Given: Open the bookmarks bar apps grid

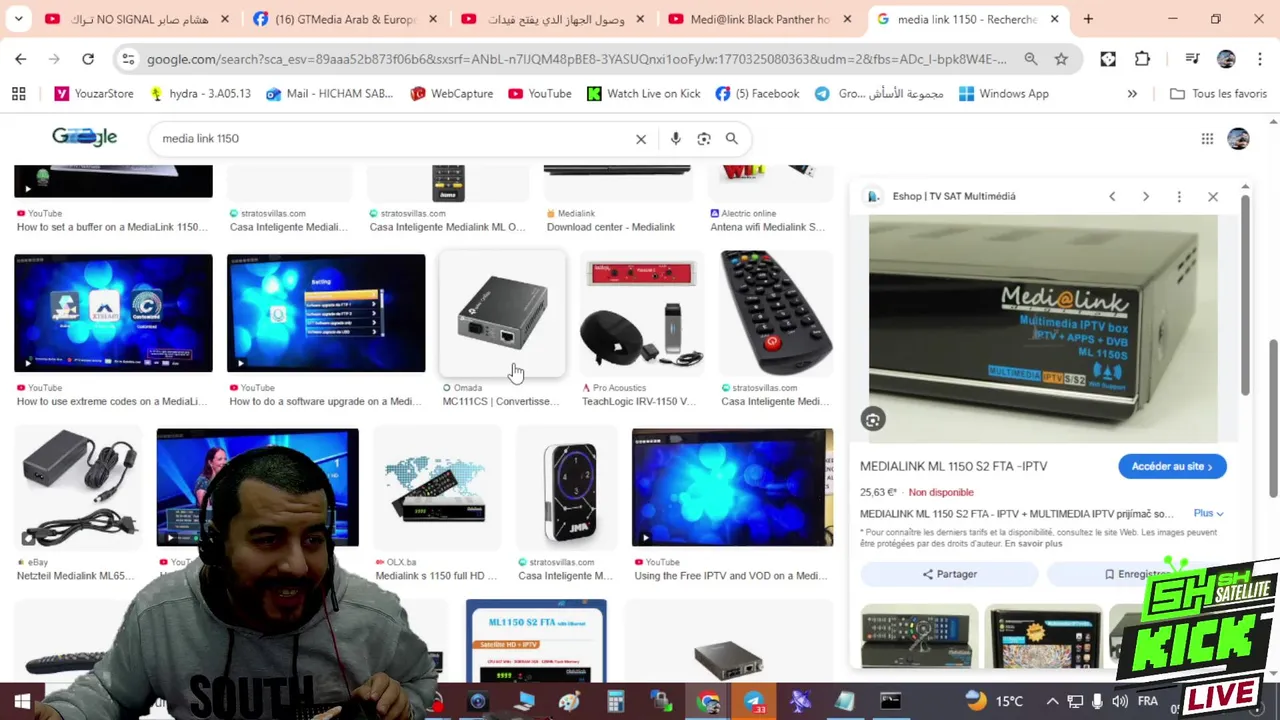Looking at the screenshot, I should click(18, 93).
